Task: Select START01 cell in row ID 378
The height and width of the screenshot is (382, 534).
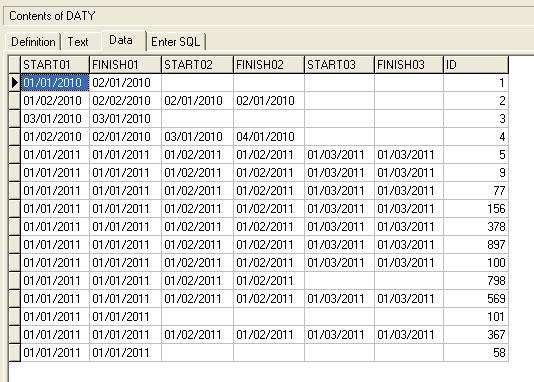Action: (55, 227)
